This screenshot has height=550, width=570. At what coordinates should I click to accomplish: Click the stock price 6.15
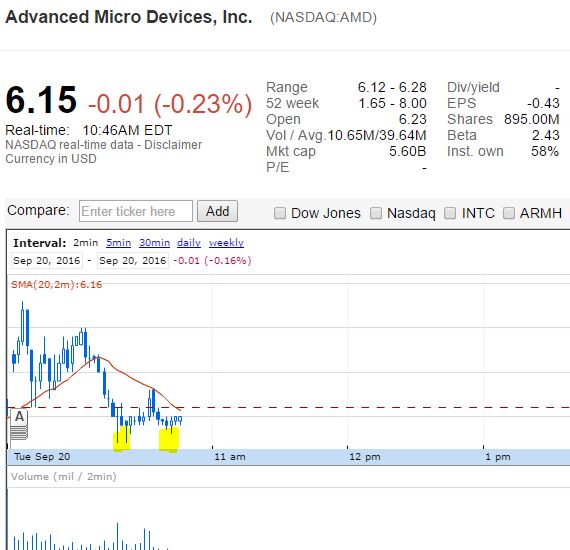41,100
